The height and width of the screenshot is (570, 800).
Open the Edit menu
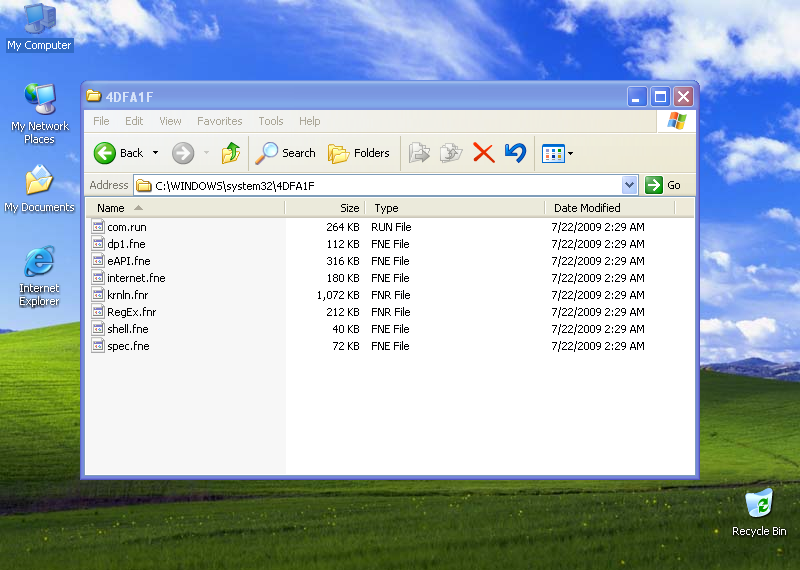coord(134,121)
